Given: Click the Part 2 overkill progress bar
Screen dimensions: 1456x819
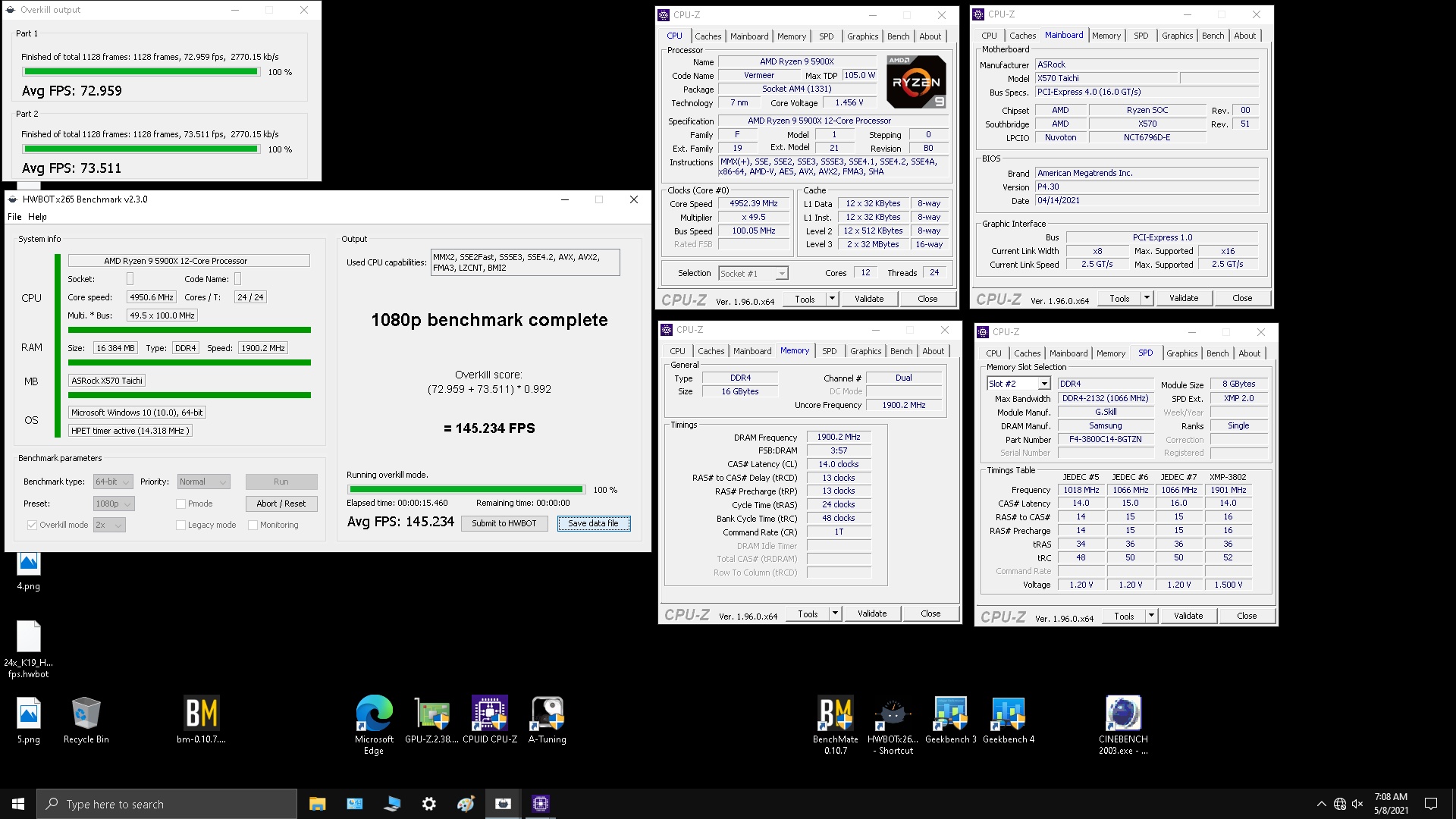Looking at the screenshot, I should coord(141,149).
